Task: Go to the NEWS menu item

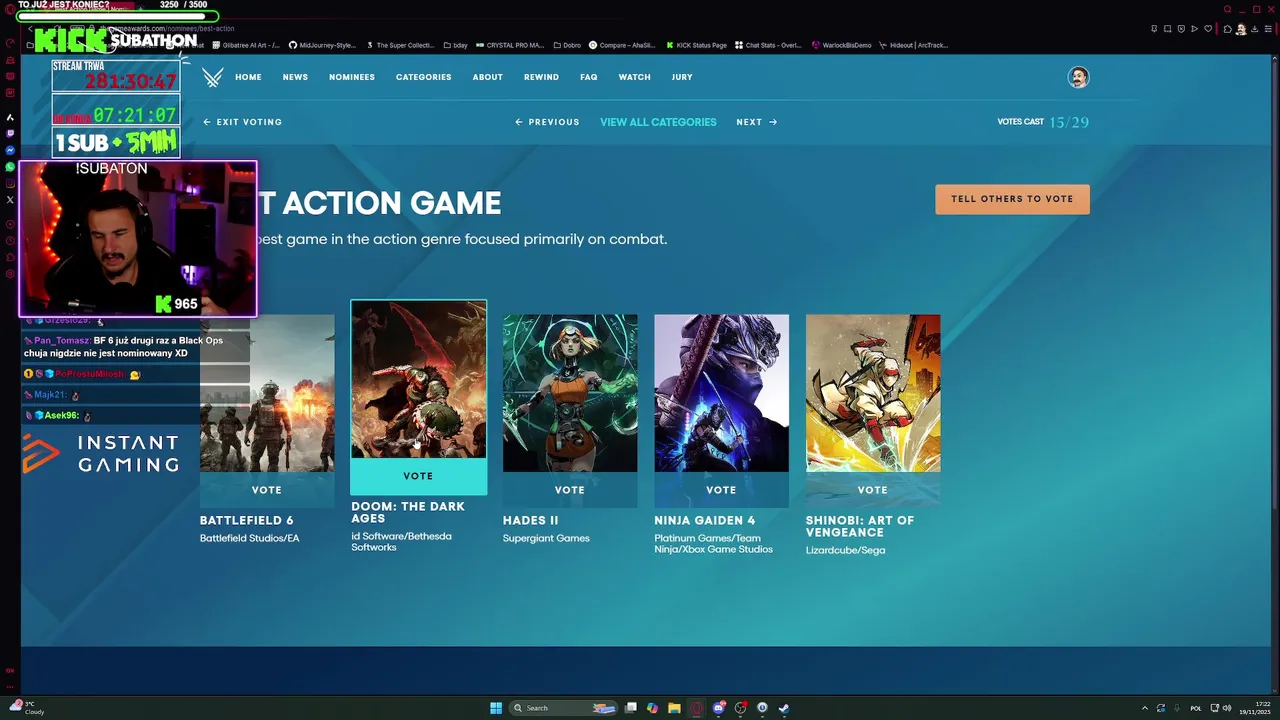Action: 295,77
